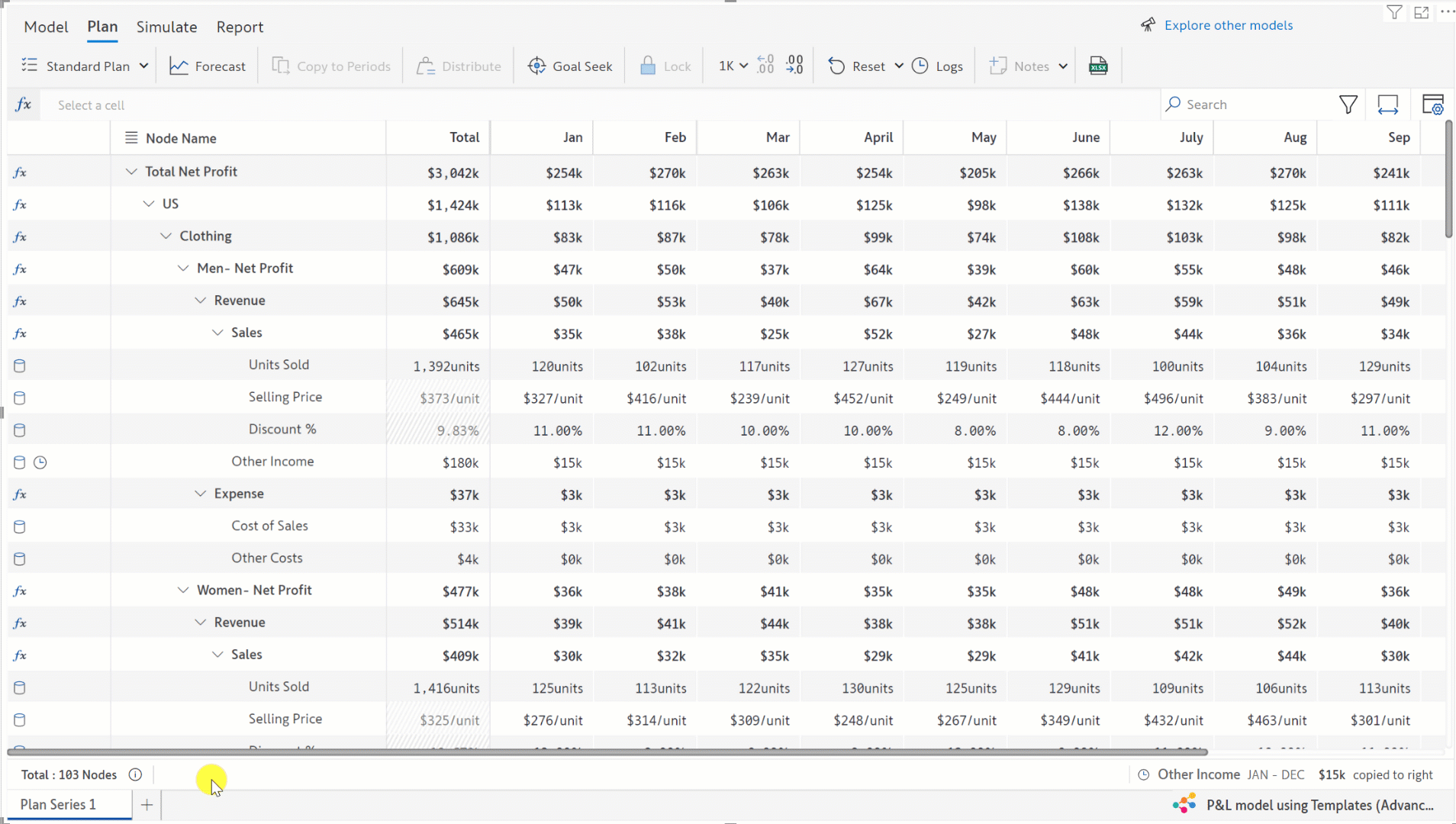Click the clock icon on Other Income row
The image size is (1456, 824).
coord(40,462)
